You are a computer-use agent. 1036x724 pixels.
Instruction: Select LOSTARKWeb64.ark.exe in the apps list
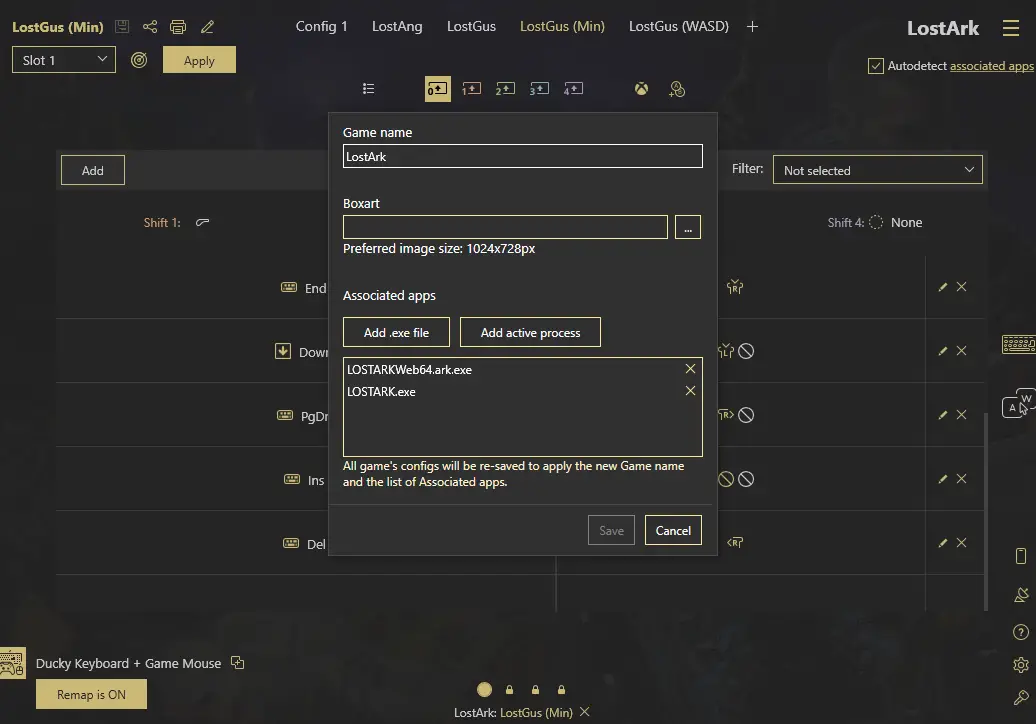(x=410, y=370)
